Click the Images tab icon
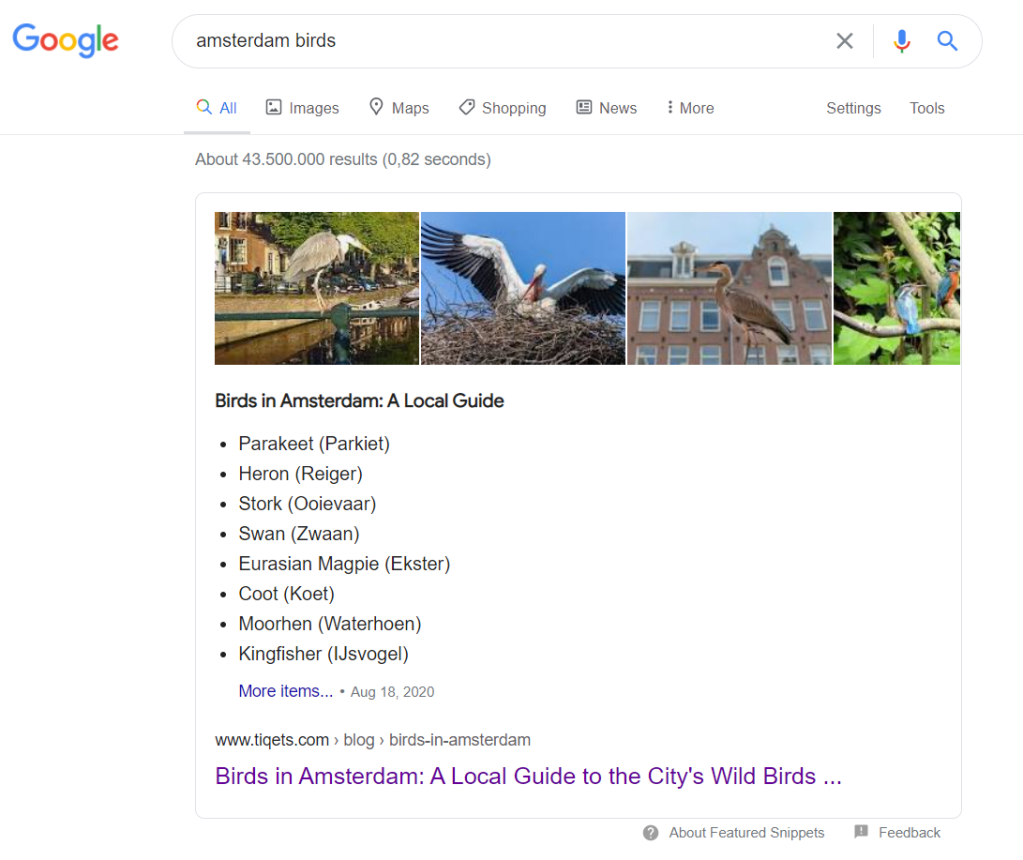1023x860 pixels. (273, 108)
